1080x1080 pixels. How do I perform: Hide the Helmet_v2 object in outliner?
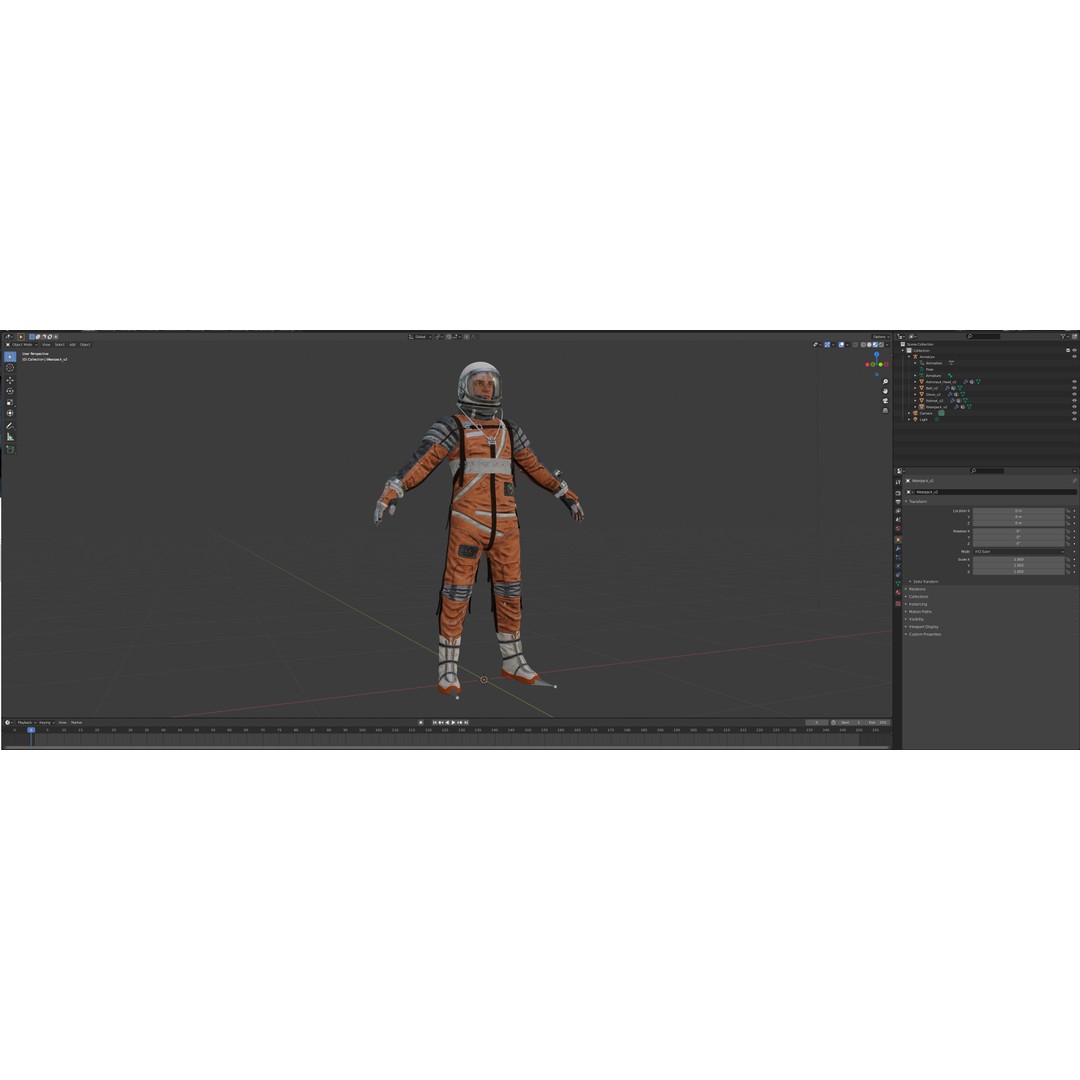pos(1074,400)
